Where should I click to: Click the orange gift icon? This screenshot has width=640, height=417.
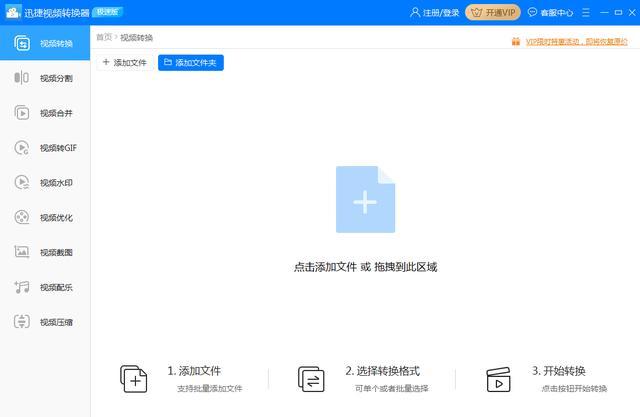516,41
